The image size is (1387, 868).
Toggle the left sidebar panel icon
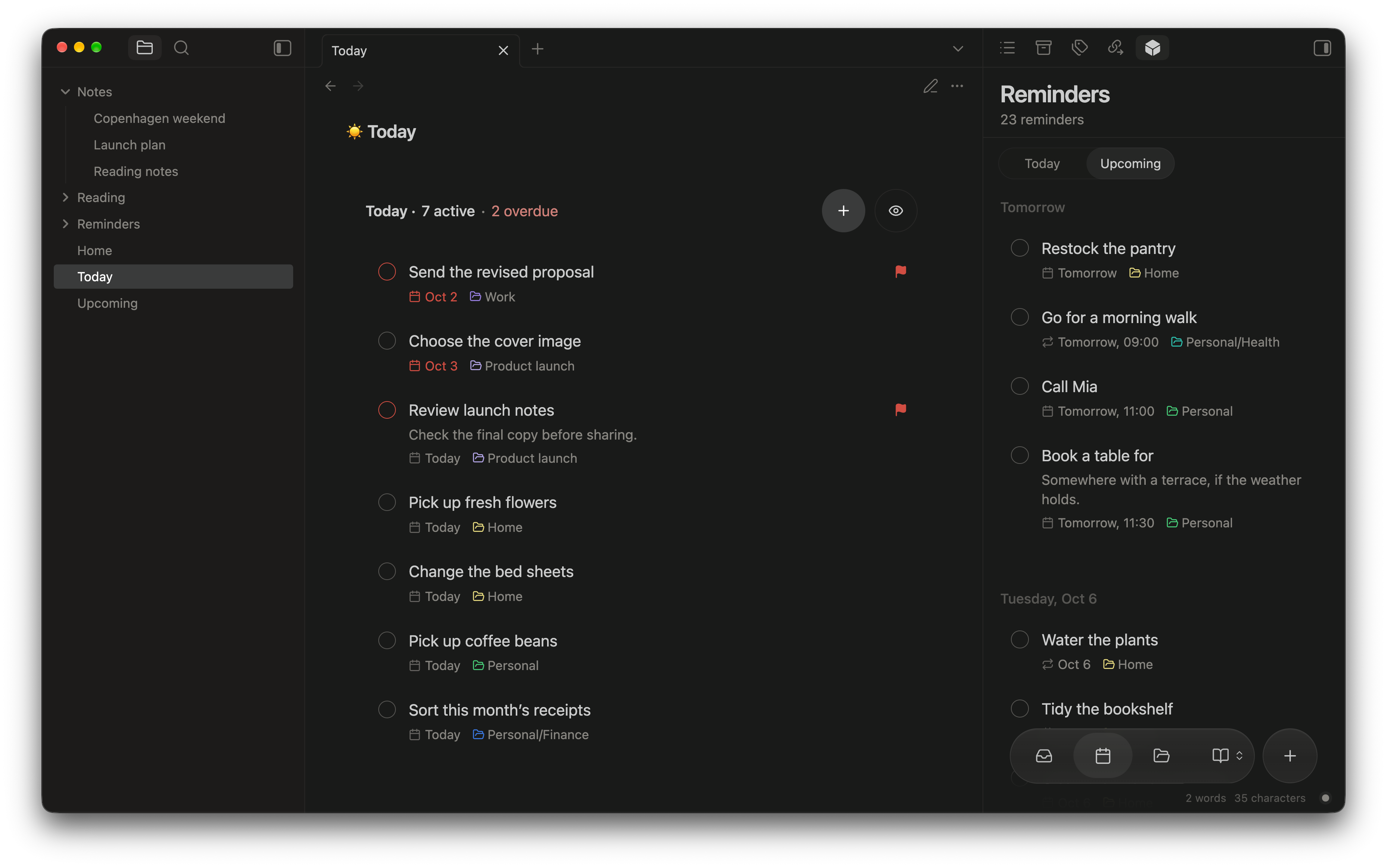[x=282, y=48]
